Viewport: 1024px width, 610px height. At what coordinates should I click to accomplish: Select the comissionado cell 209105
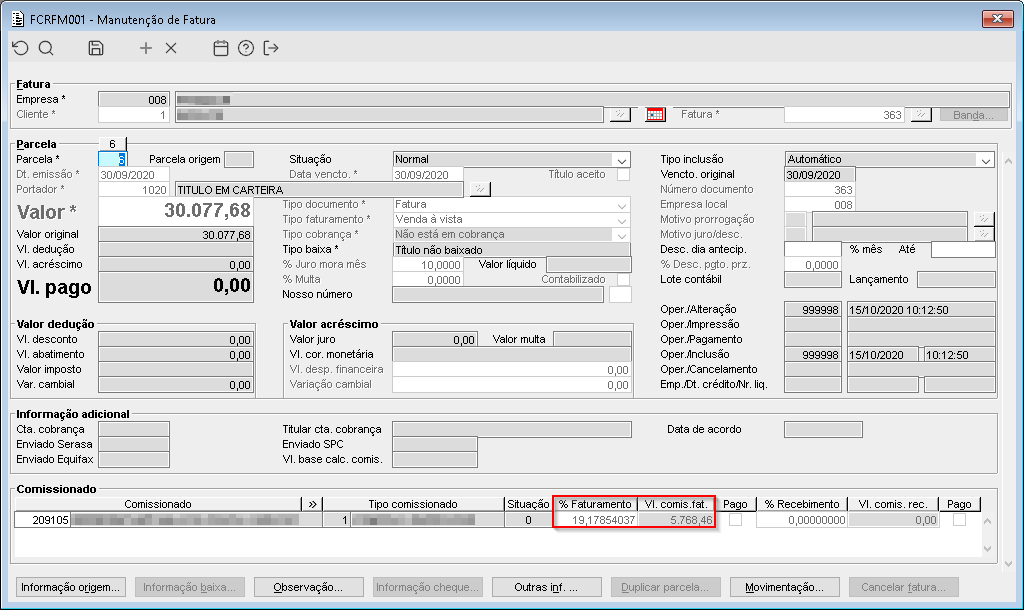42,520
